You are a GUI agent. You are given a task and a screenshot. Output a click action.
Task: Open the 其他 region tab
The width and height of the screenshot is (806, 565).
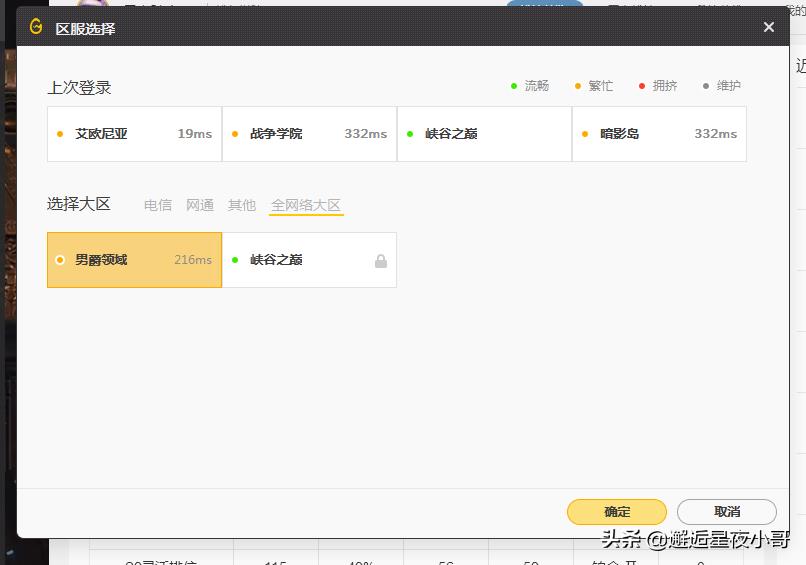[242, 205]
